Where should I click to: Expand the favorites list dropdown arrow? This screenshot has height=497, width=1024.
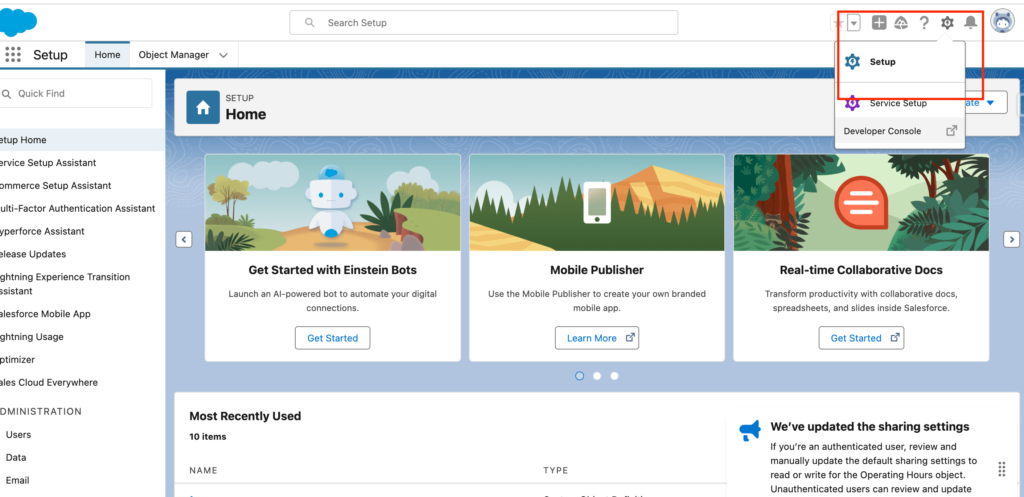point(854,23)
